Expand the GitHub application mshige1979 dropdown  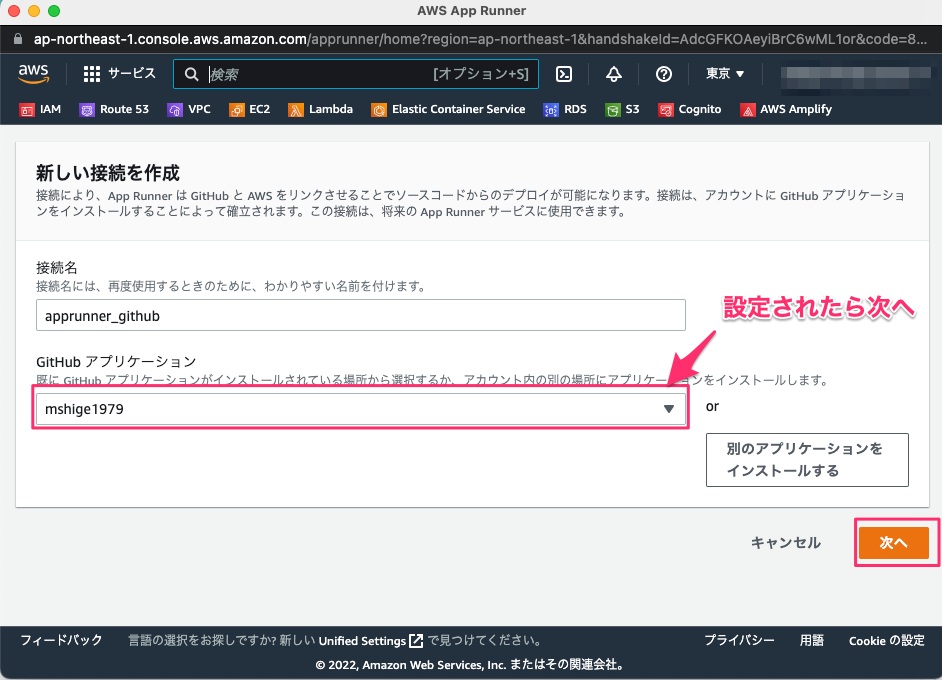[360, 408]
